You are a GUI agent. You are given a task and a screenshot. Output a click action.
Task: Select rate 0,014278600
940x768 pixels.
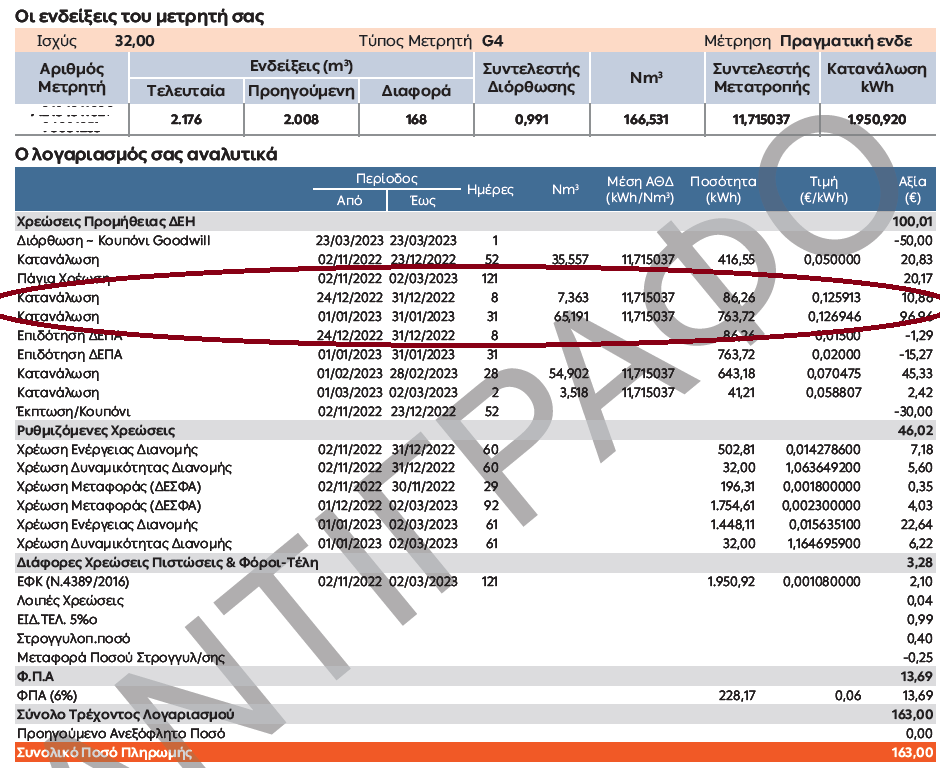[x=823, y=450]
